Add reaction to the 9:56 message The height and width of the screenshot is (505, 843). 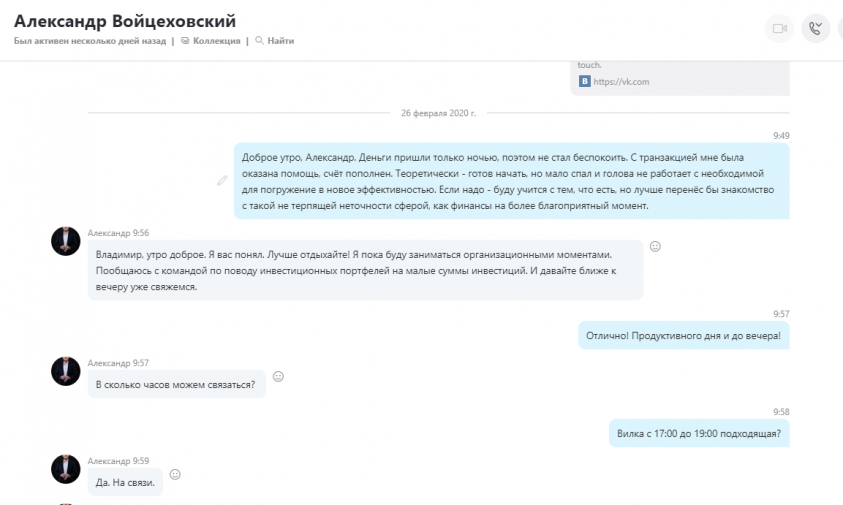coord(655,246)
